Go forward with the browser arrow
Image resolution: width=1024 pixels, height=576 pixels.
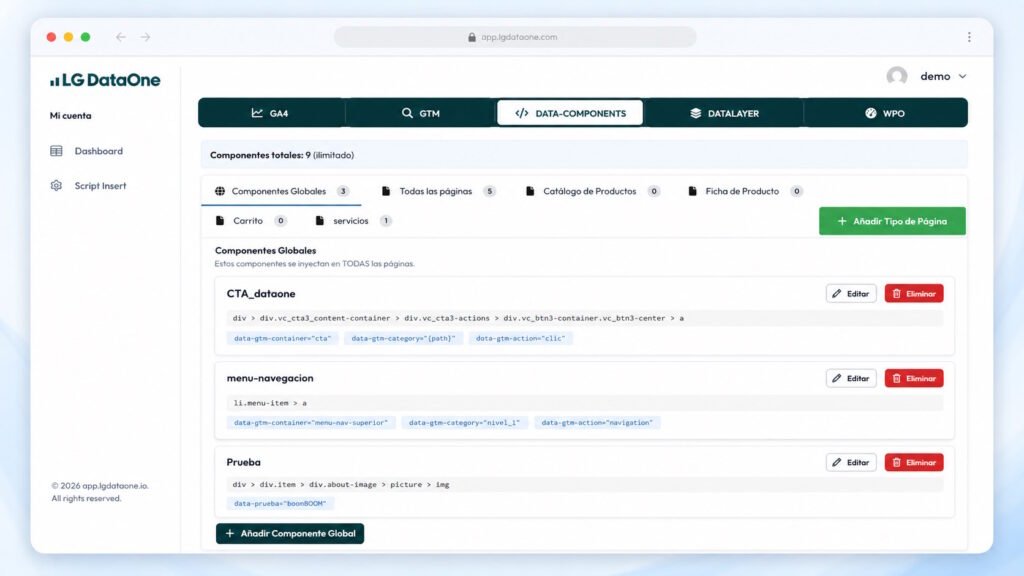coord(145,37)
